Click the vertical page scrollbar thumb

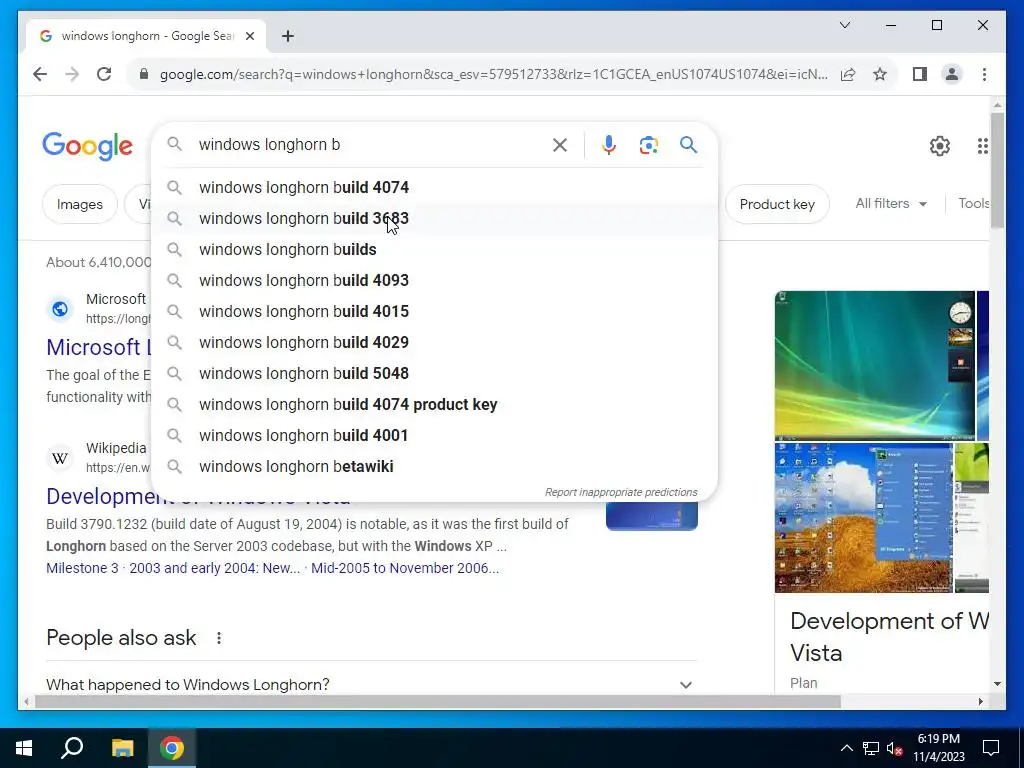(997, 170)
